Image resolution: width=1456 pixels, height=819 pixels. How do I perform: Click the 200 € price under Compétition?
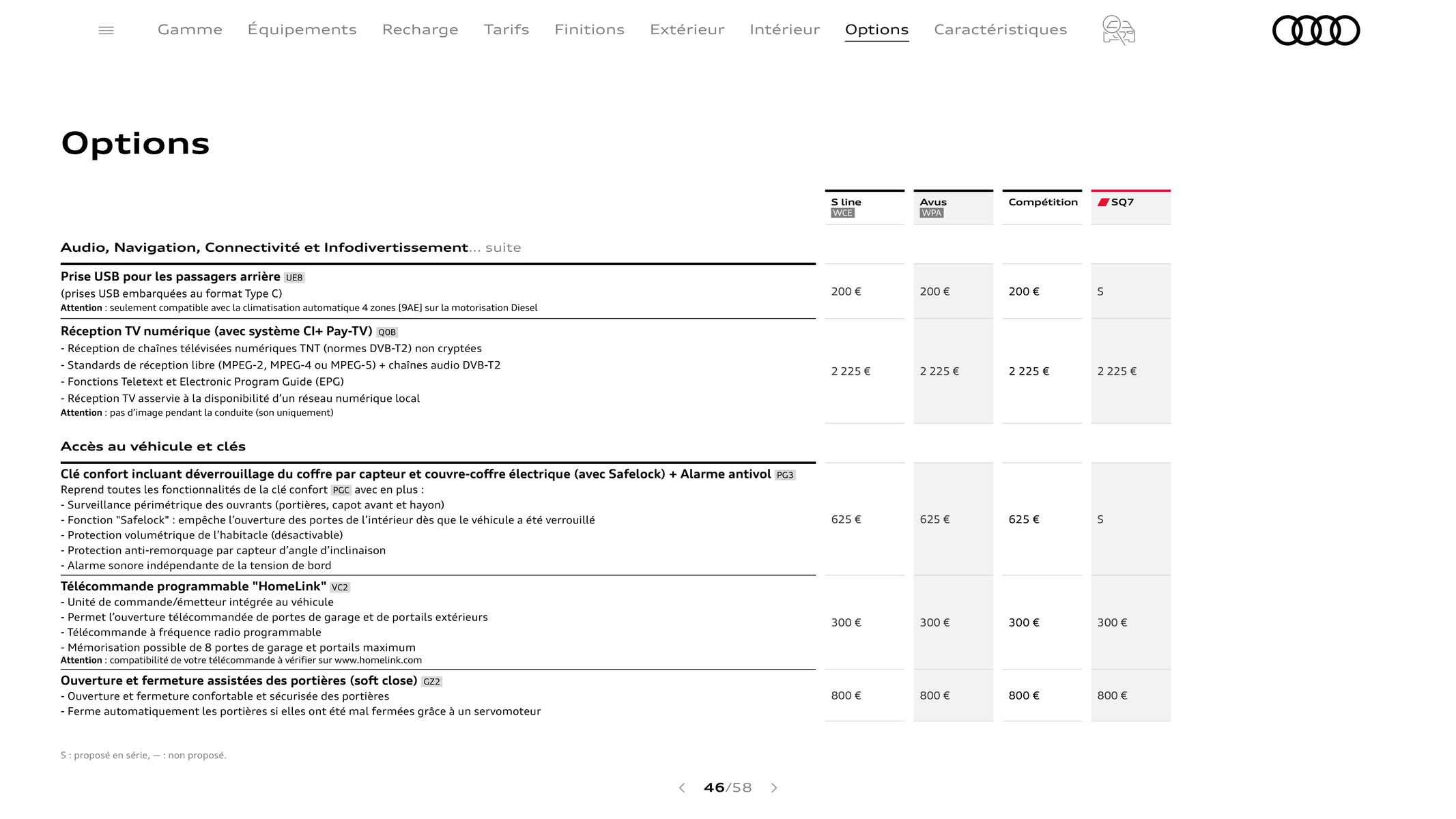(x=1024, y=291)
